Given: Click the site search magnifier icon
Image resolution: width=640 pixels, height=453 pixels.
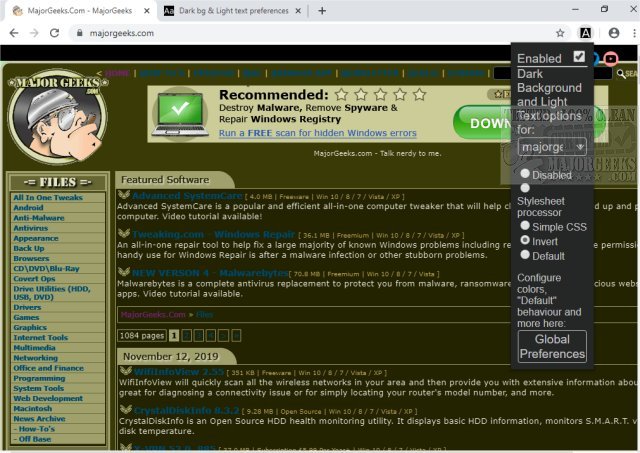Looking at the screenshot, I should tap(621, 74).
